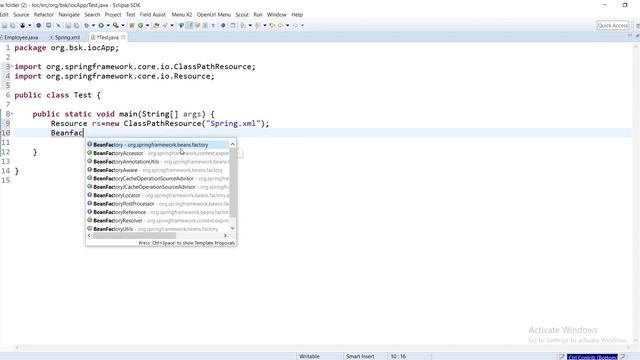
Task: Click the proposal list vertical scrollbar thumb
Action: click(x=233, y=182)
